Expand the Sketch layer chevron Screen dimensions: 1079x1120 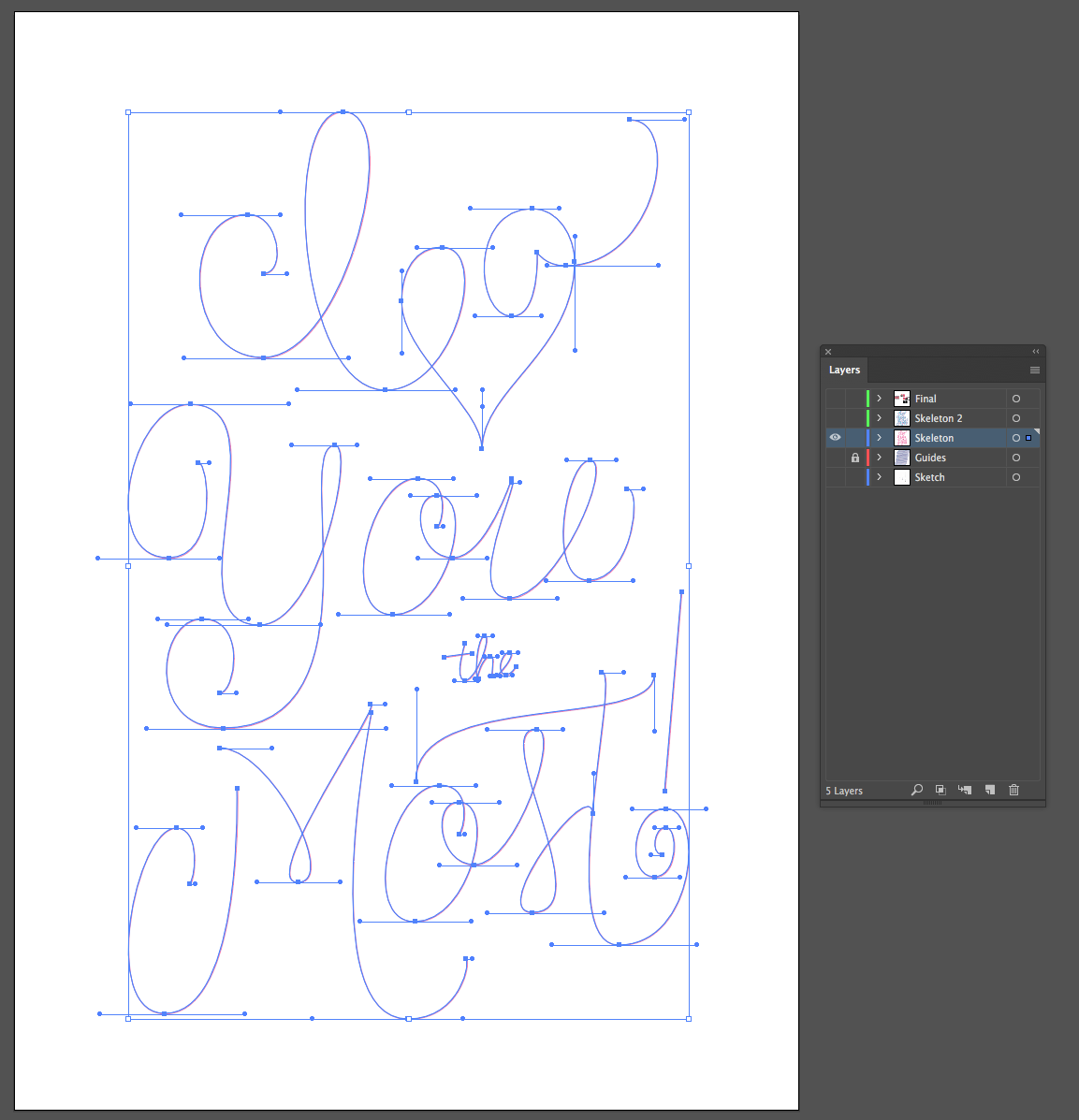(x=880, y=477)
